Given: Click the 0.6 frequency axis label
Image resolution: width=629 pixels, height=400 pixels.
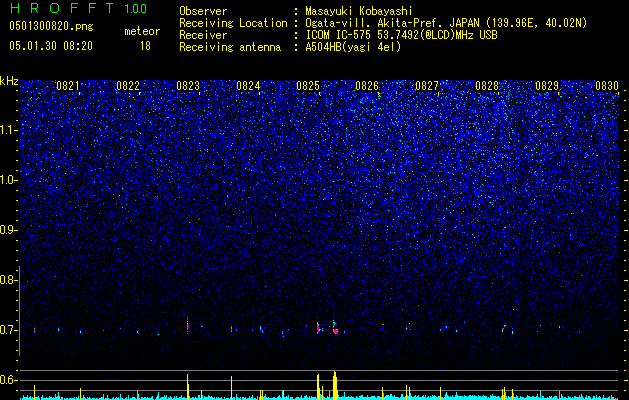Looking at the screenshot, I should tap(7, 380).
